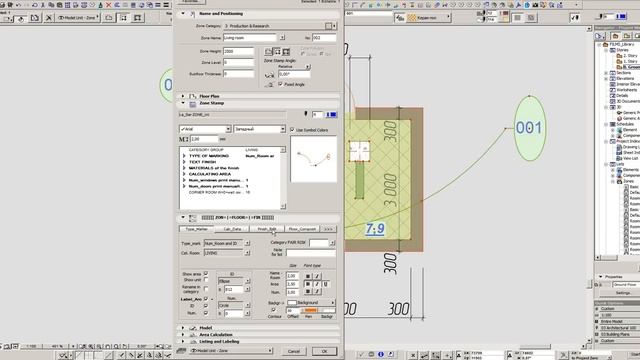This screenshot has height=360, width=640.
Task: Expand MATERIALS of the finish parameter row
Action: pyautogui.click(x=184, y=168)
